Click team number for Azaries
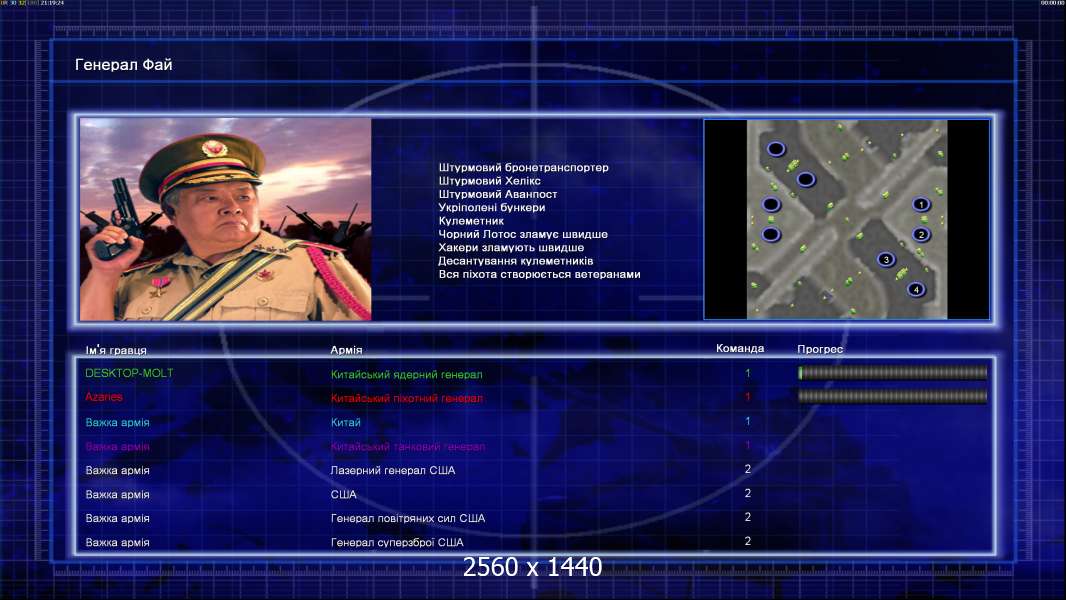This screenshot has height=600, width=1066. [747, 397]
